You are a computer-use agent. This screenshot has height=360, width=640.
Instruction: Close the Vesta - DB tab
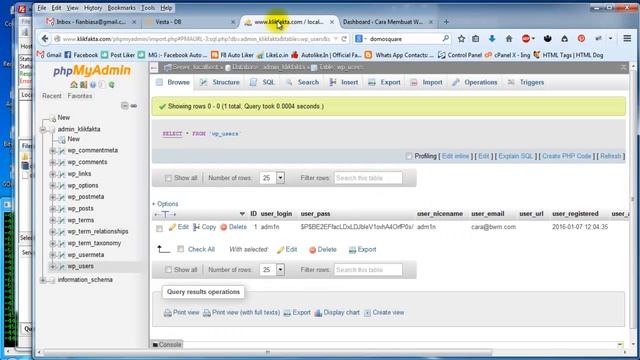tap(233, 22)
